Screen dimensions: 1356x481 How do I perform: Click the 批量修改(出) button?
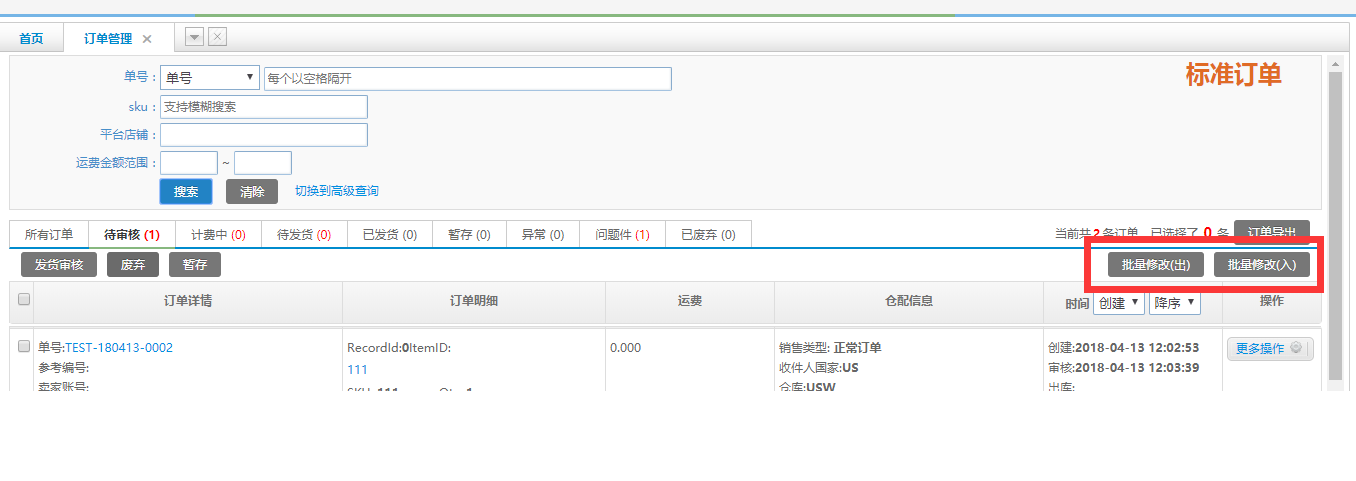1155,265
